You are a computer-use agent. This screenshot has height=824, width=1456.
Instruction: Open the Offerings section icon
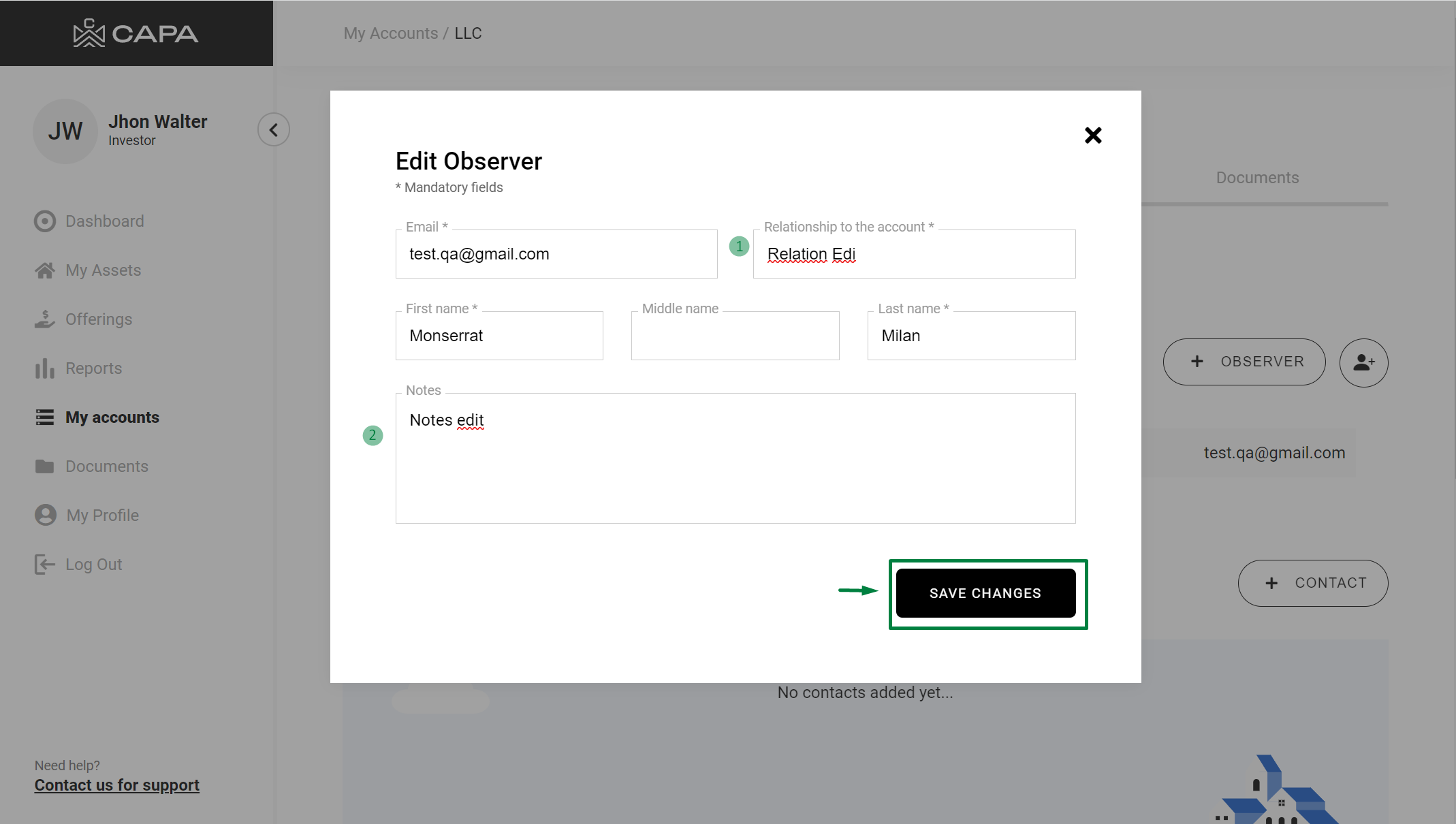45,319
